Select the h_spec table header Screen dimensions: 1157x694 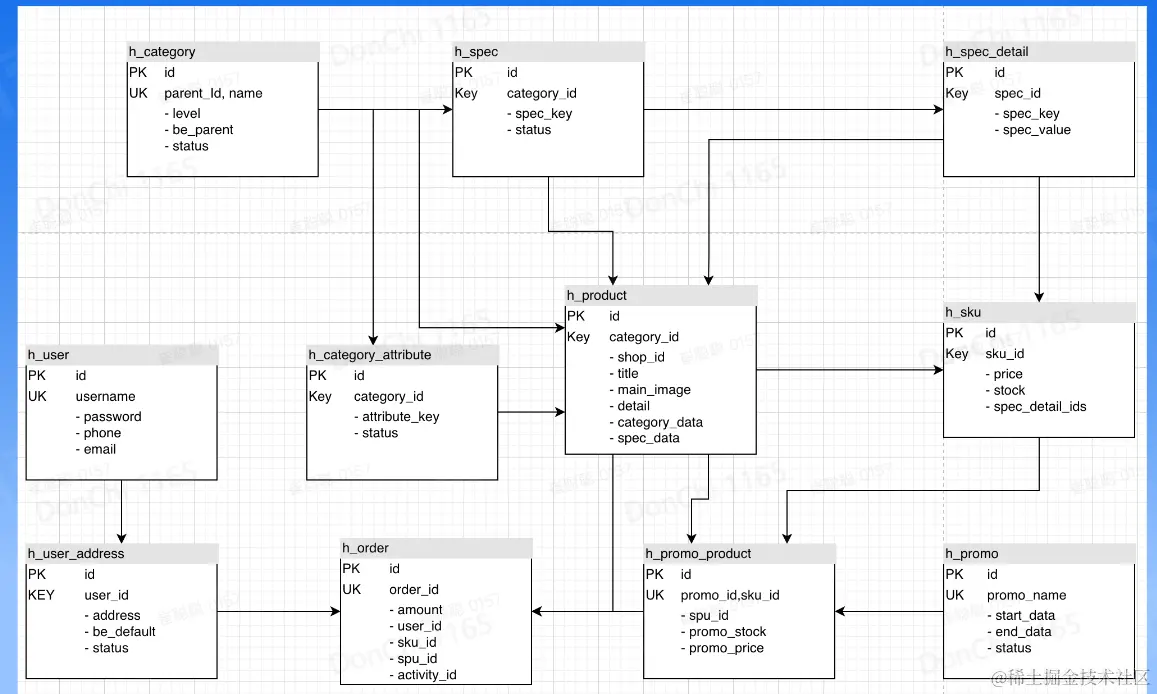(x=548, y=52)
